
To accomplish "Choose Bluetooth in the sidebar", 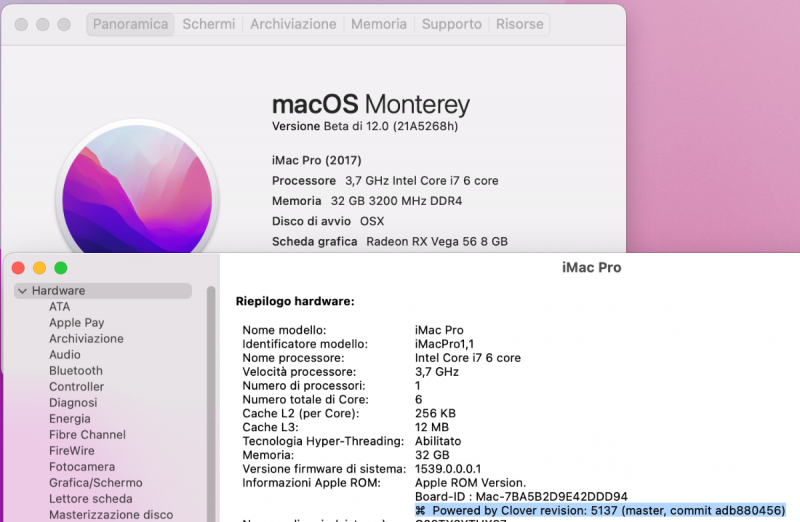I will click(x=76, y=370).
